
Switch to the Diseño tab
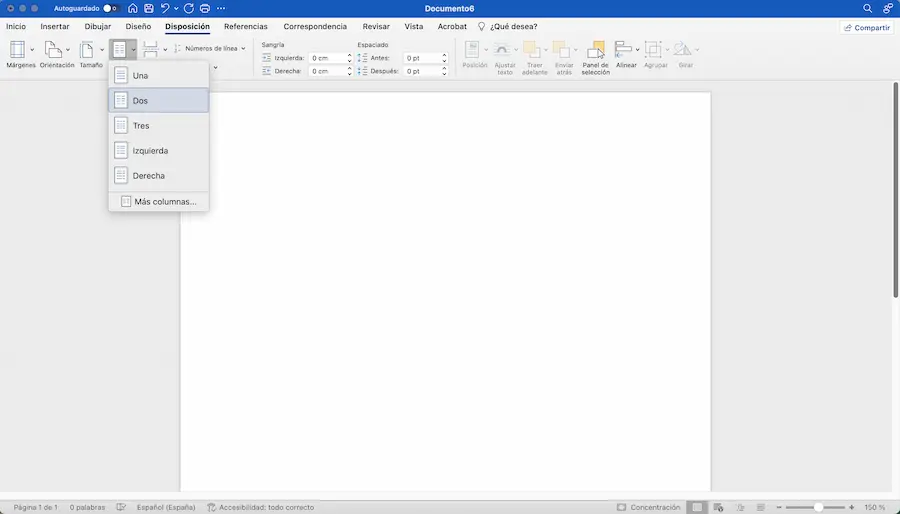pyautogui.click(x=138, y=26)
